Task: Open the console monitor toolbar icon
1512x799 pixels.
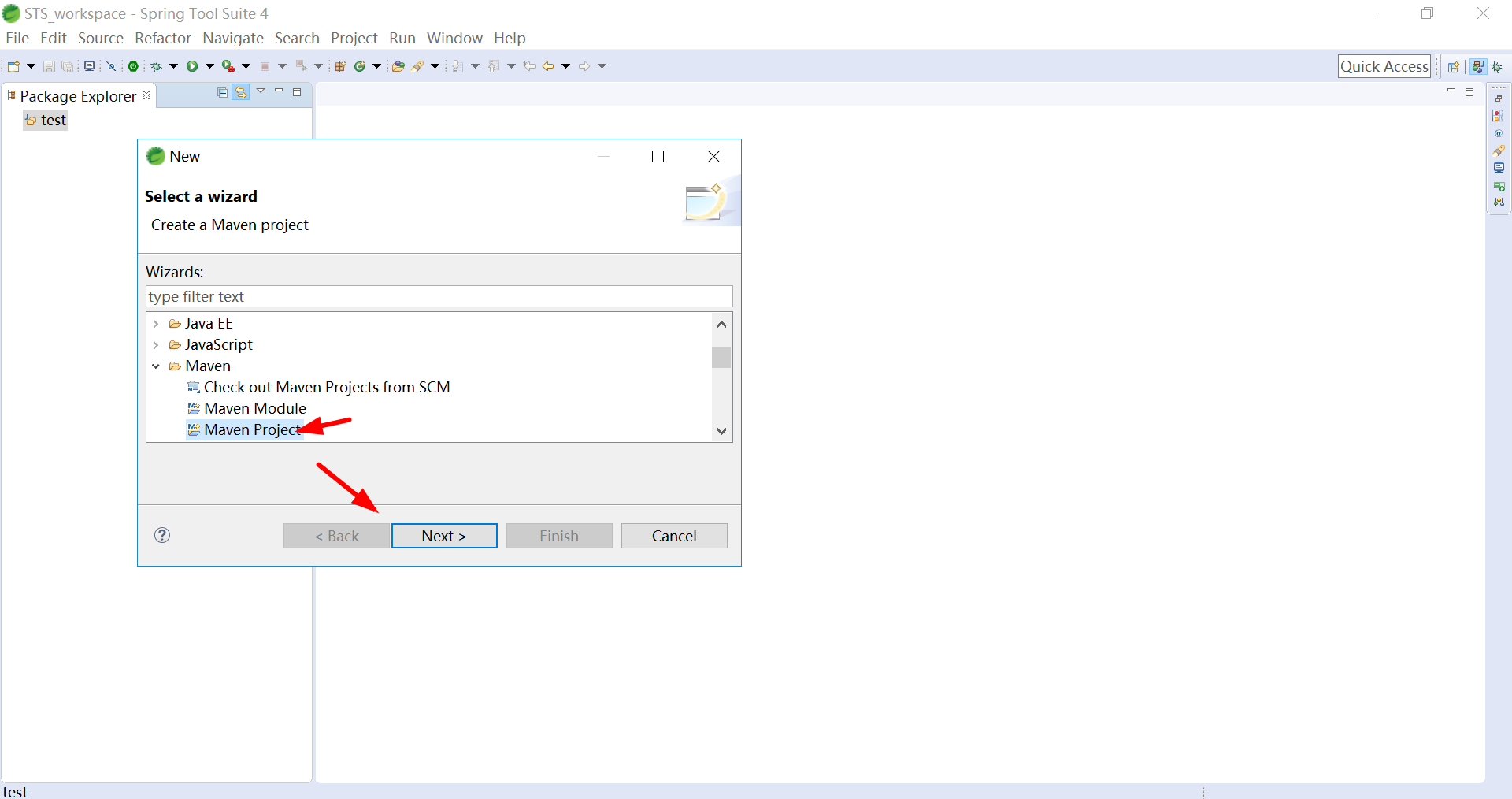Action: tap(90, 66)
